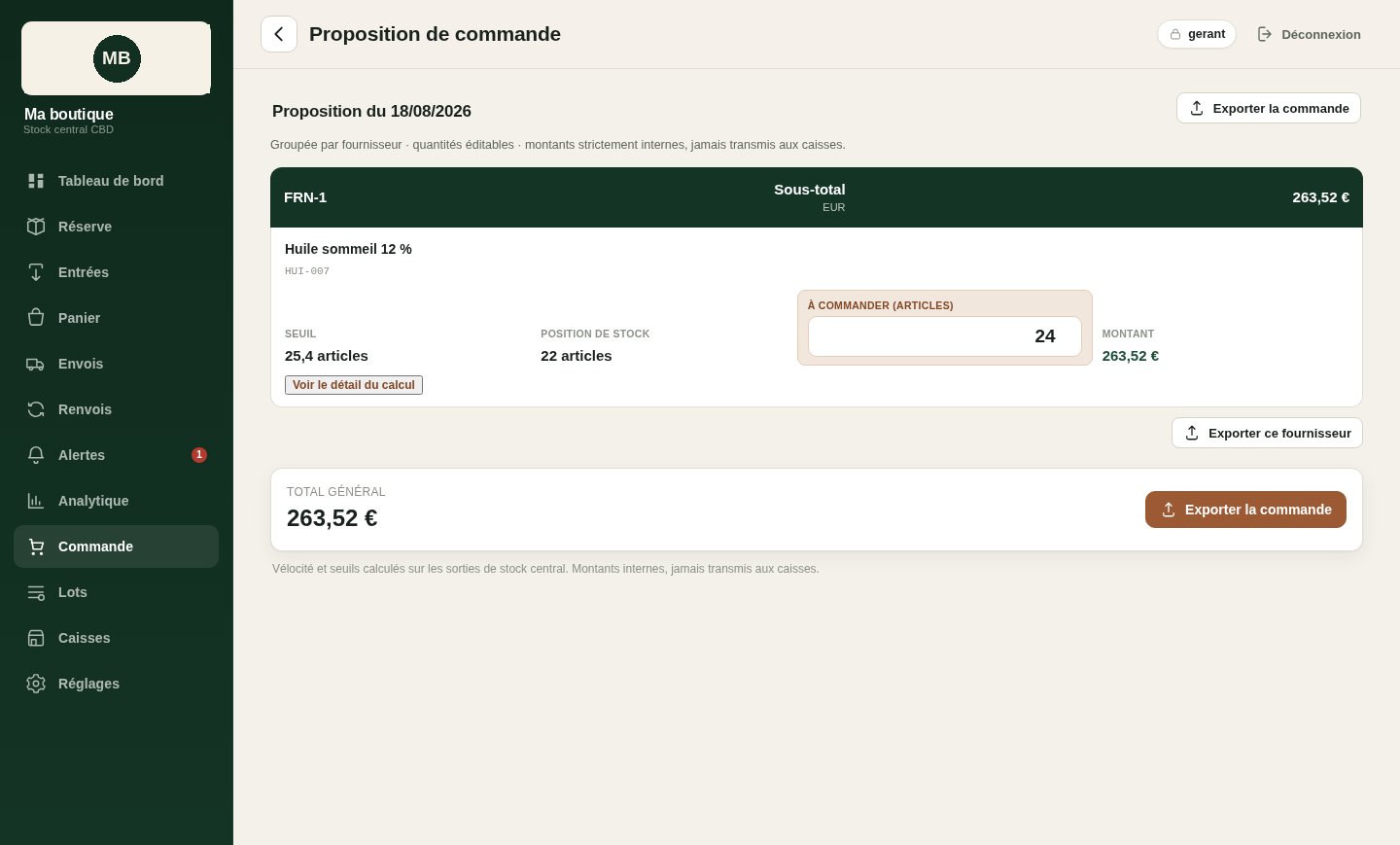Export this supplier with Exporter ce fournisseur
1400x845 pixels.
[x=1267, y=433]
